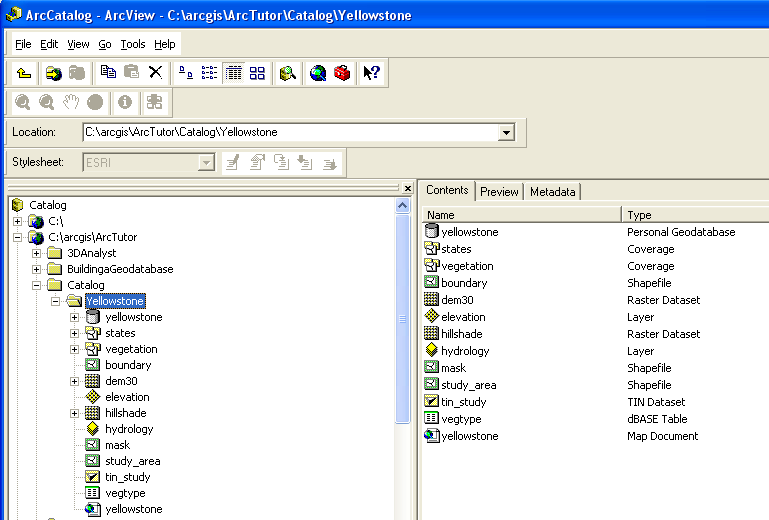The image size is (769, 520).
Task: Open the Help menu
Action: point(165,44)
